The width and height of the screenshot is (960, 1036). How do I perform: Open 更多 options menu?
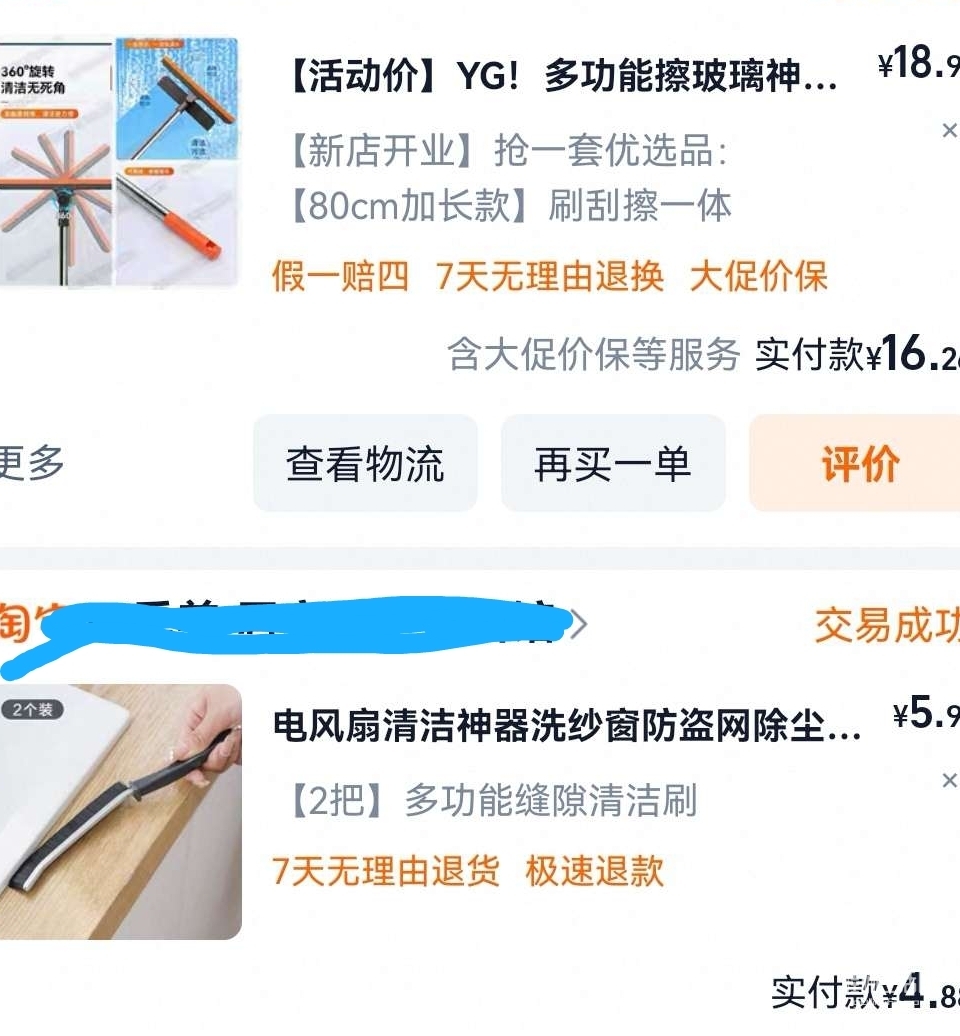32,462
